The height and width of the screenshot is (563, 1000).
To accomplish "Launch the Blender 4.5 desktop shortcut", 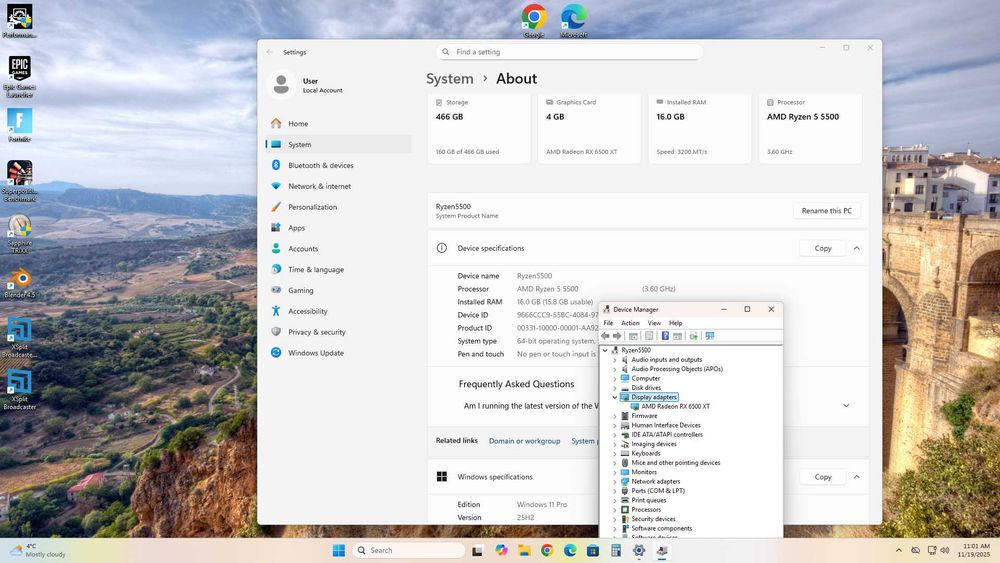I will [19, 280].
